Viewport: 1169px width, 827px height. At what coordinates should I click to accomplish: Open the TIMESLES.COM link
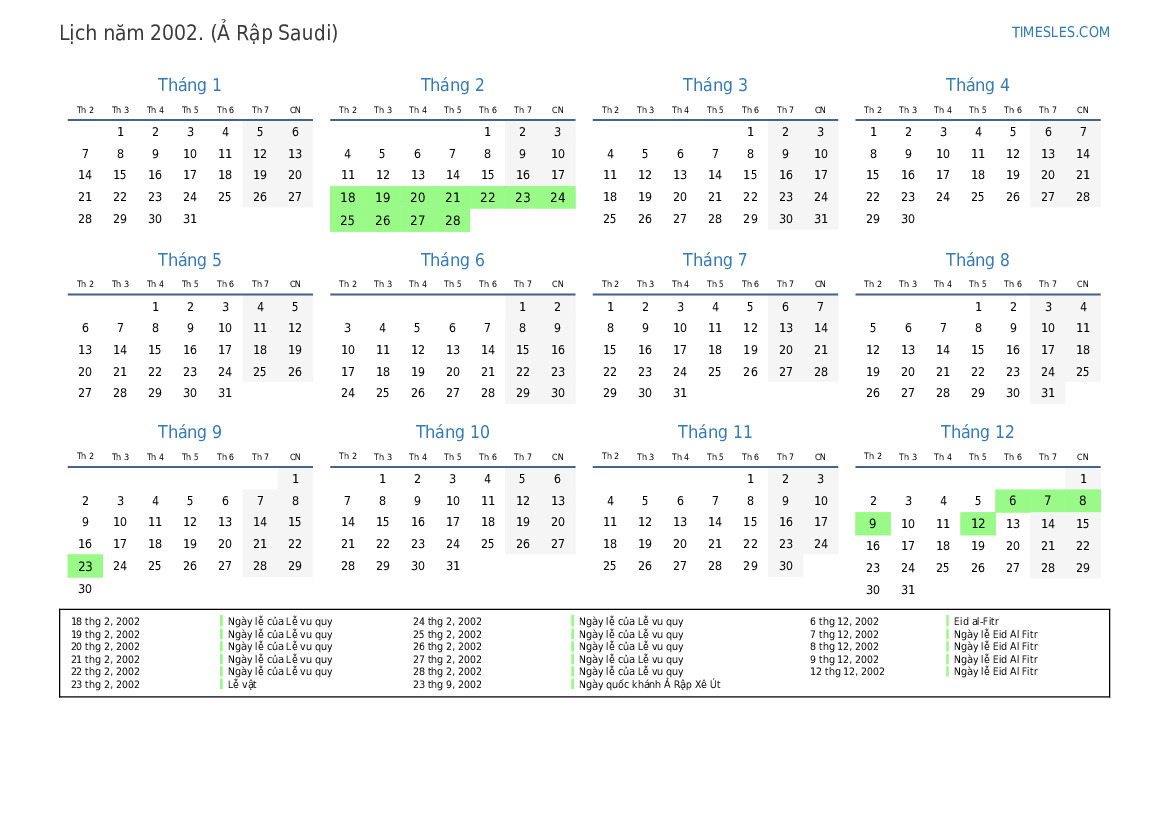coord(1060,32)
